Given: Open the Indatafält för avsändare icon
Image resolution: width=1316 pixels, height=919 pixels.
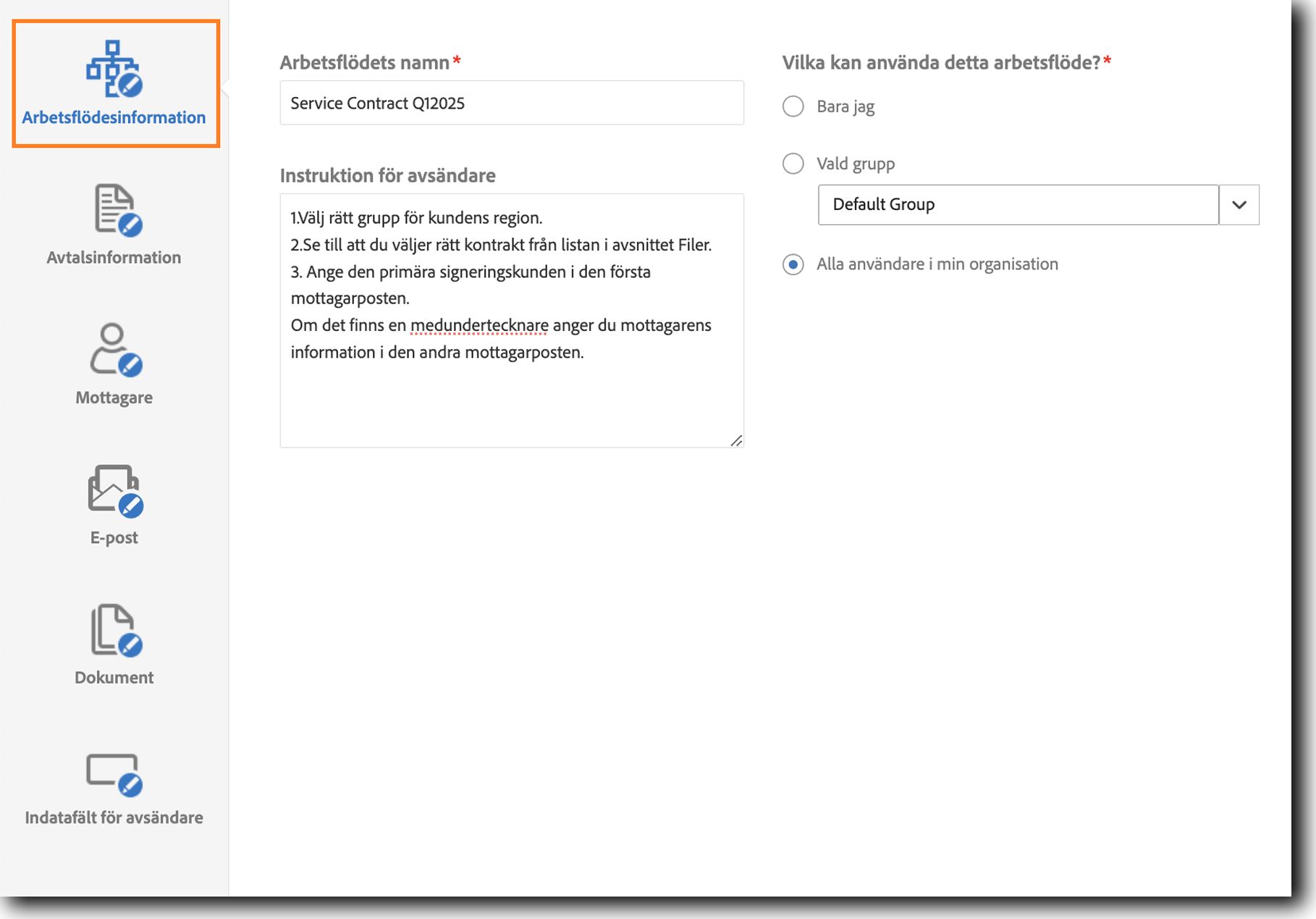Looking at the screenshot, I should [x=114, y=774].
